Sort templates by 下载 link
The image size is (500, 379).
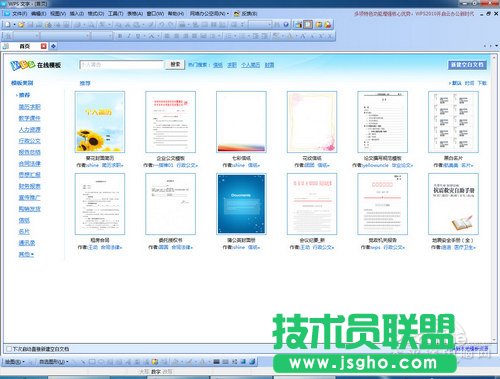point(482,83)
